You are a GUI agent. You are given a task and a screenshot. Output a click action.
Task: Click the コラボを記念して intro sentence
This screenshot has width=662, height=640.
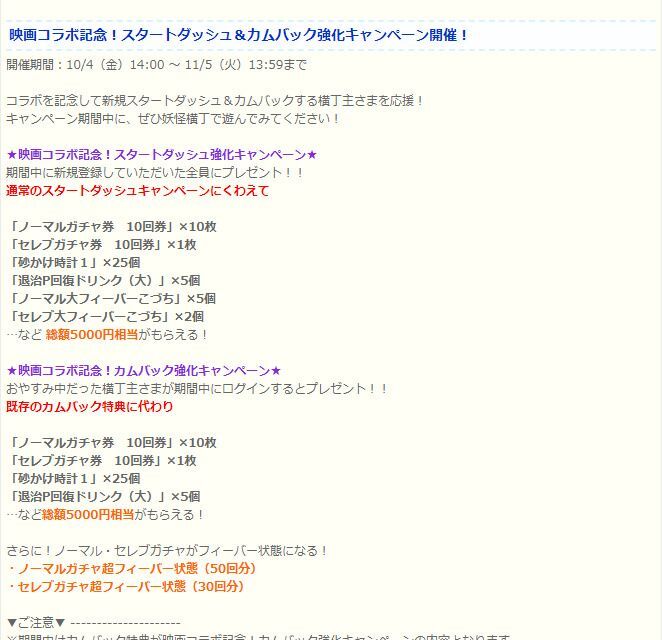(215, 100)
